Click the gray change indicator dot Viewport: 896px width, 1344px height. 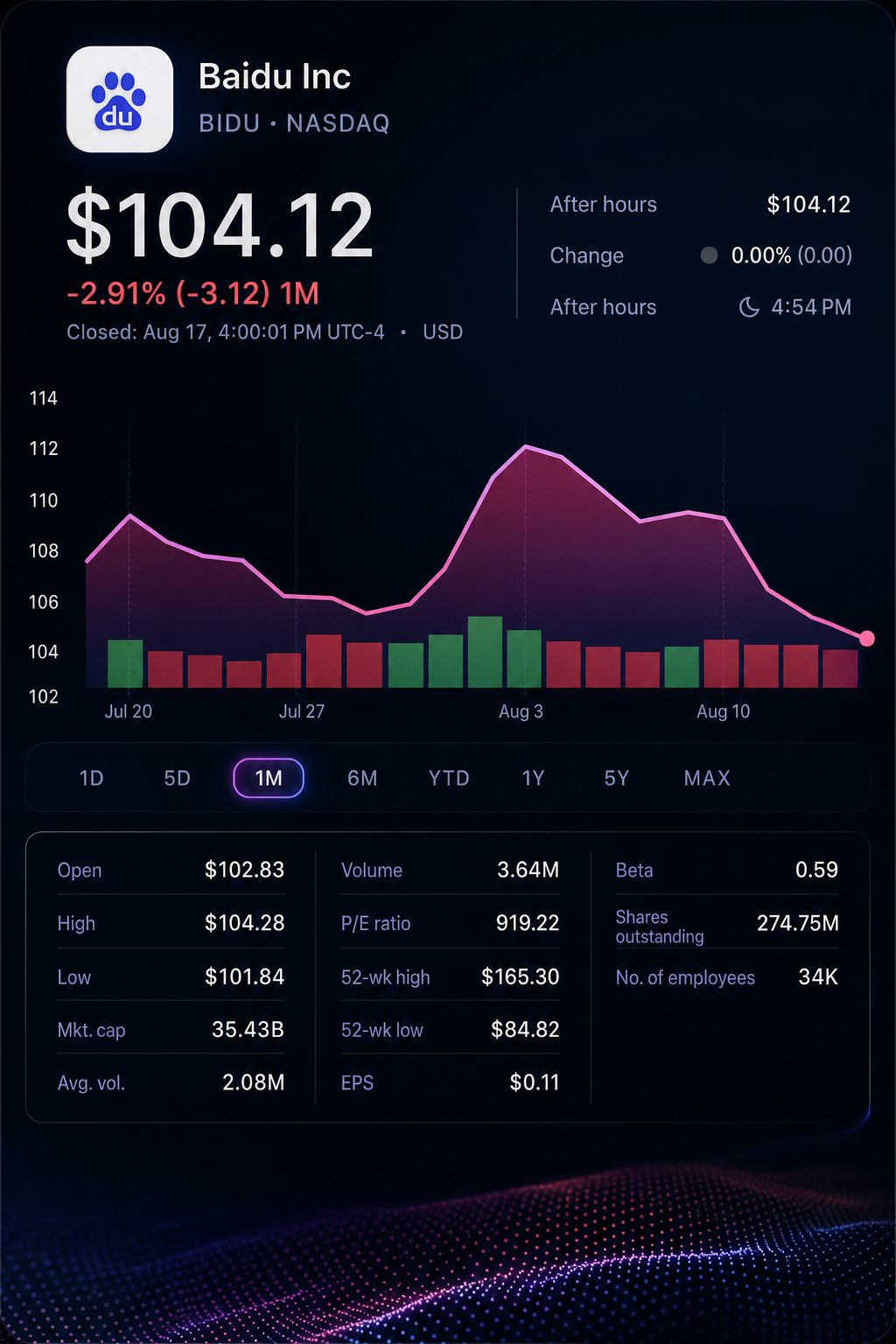tap(710, 255)
